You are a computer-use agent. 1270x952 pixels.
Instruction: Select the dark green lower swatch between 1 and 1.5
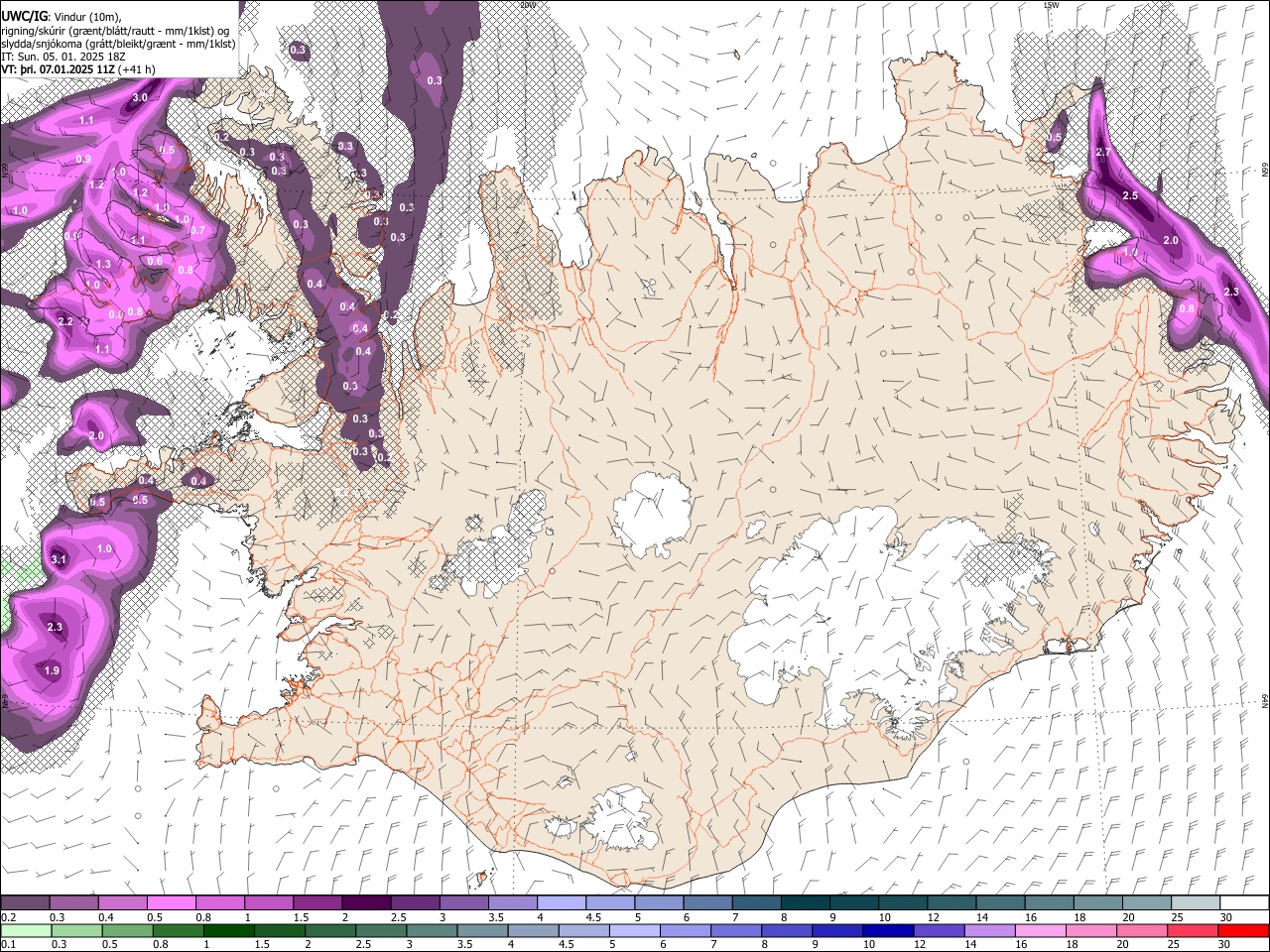pos(228,930)
